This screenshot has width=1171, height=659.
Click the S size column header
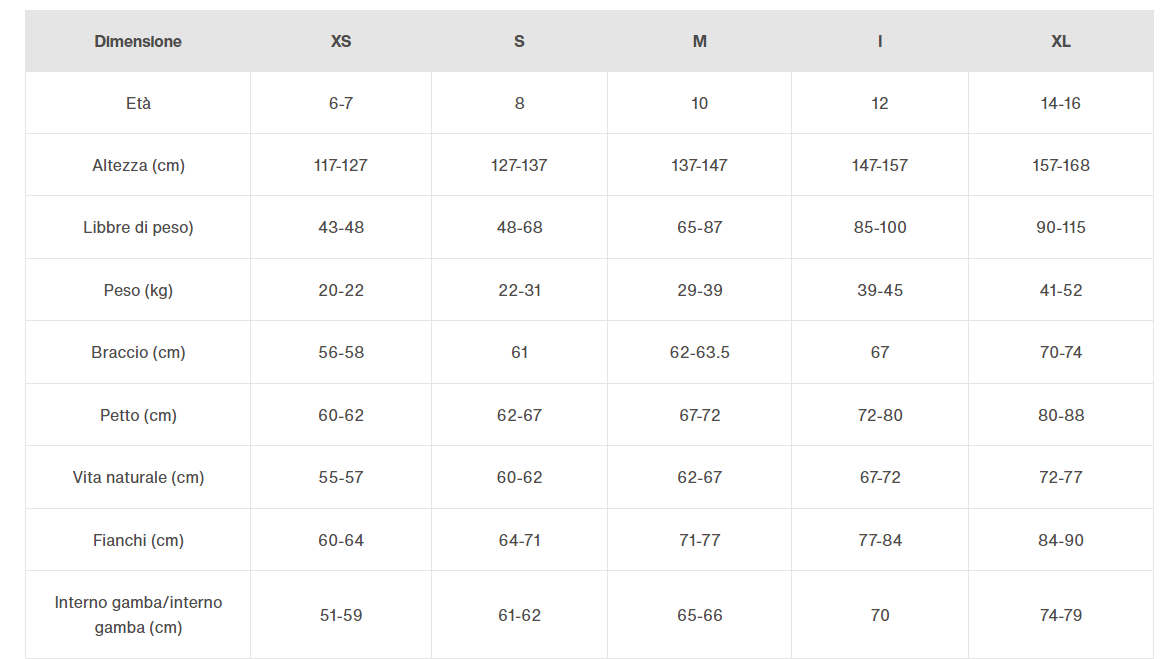pyautogui.click(x=520, y=42)
